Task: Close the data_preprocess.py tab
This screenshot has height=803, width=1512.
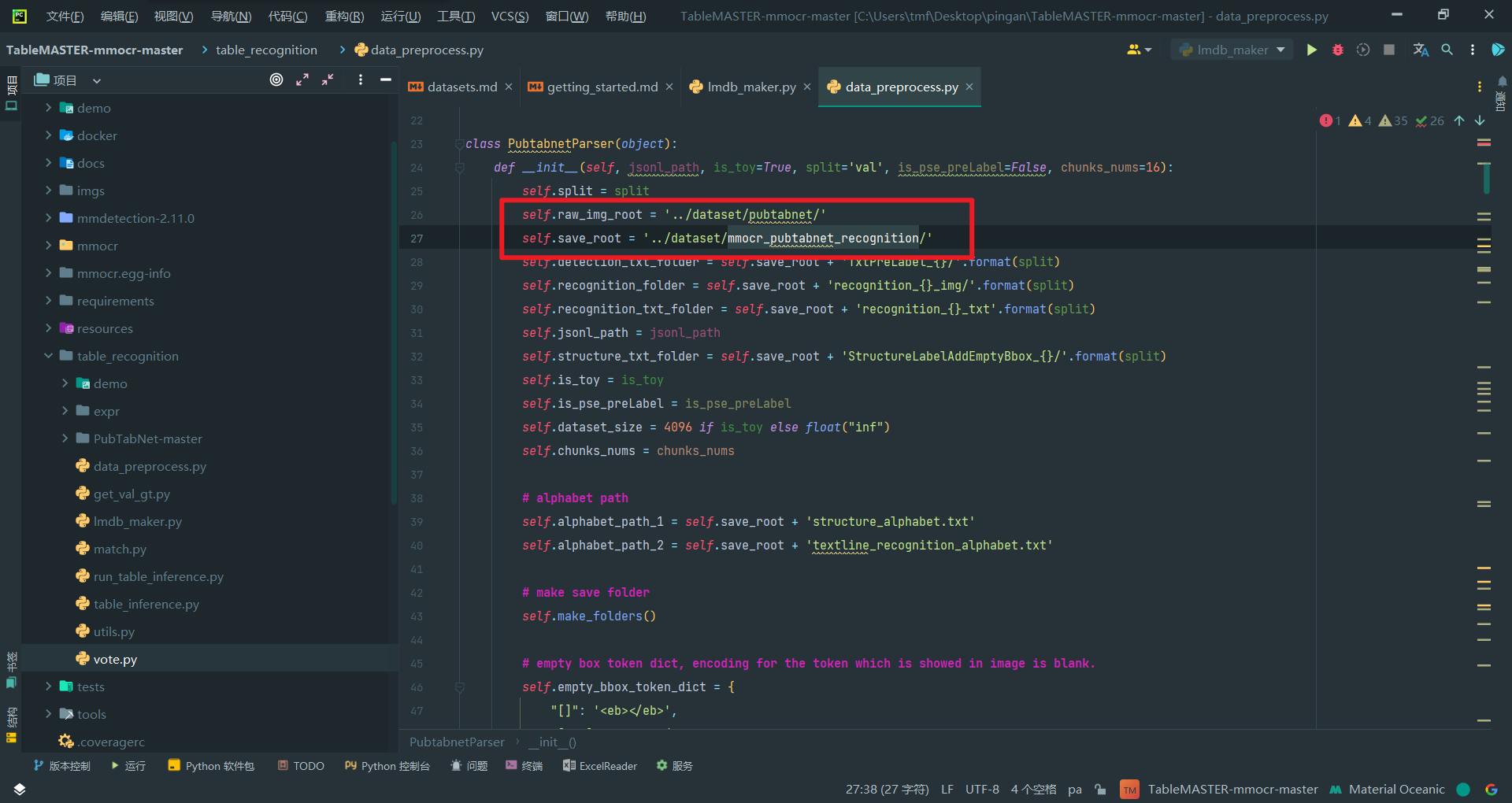Action: 969,87
